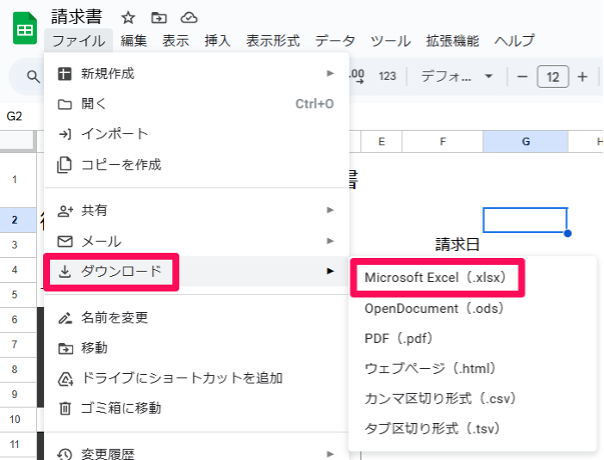Open the 拡張機能 menu

tap(452, 40)
